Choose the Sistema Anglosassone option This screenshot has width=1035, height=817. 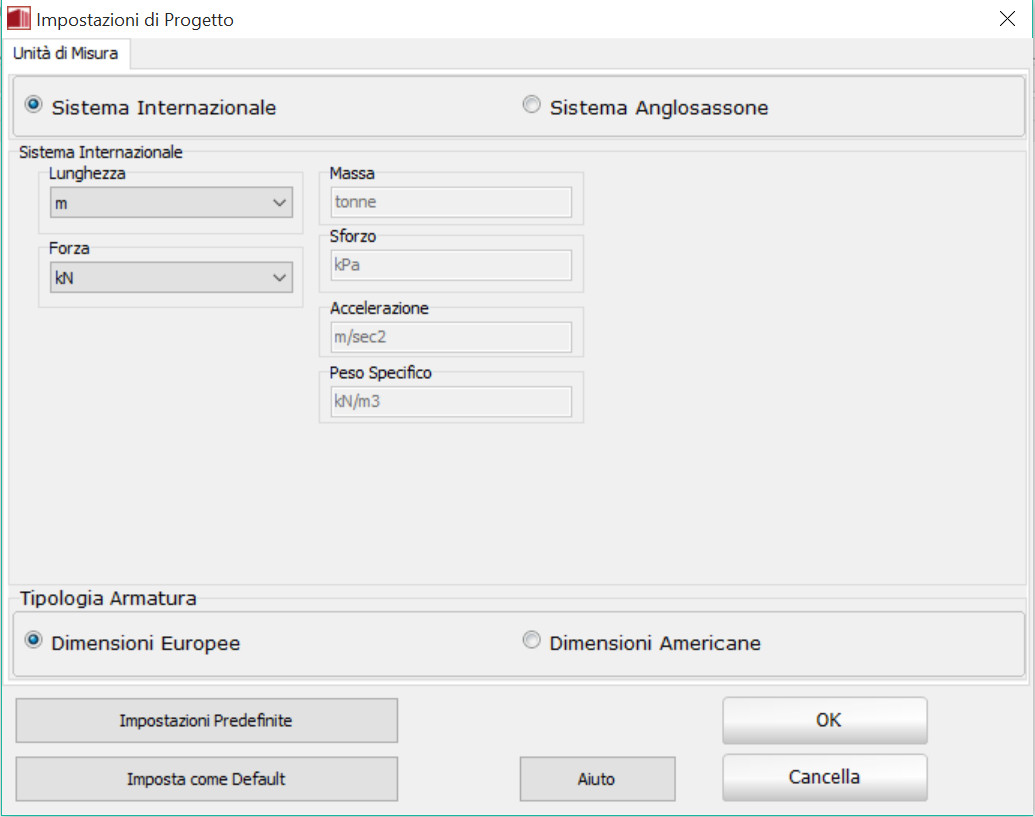tap(532, 105)
